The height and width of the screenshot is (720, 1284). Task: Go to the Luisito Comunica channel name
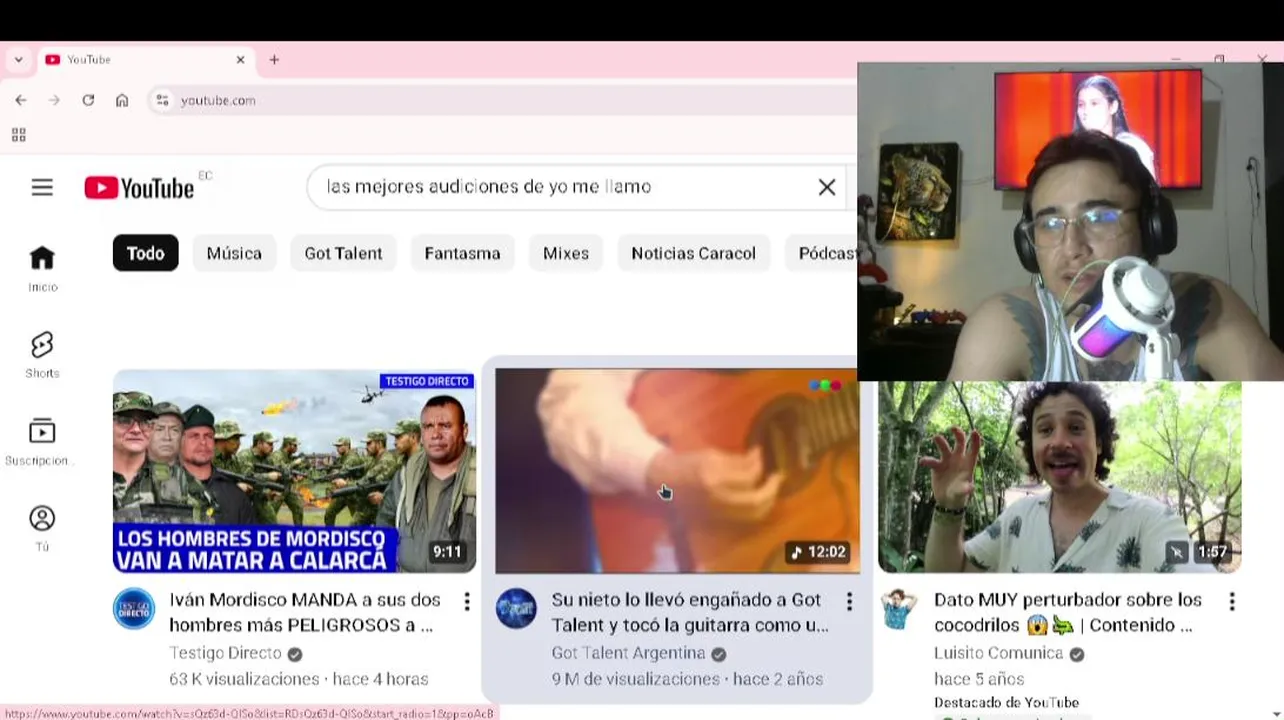tap(999, 653)
